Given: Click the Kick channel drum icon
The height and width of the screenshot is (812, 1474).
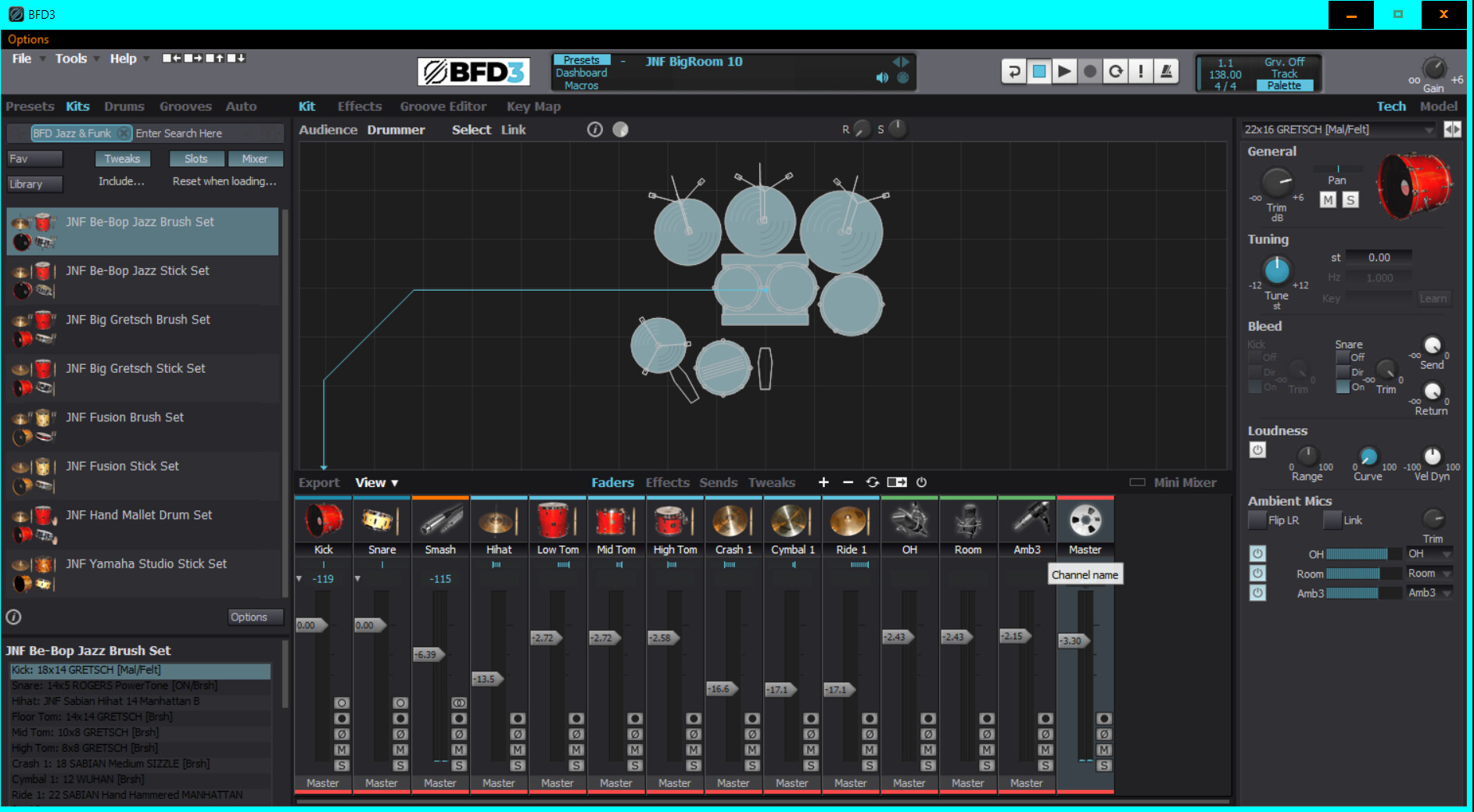Looking at the screenshot, I should click(x=324, y=520).
